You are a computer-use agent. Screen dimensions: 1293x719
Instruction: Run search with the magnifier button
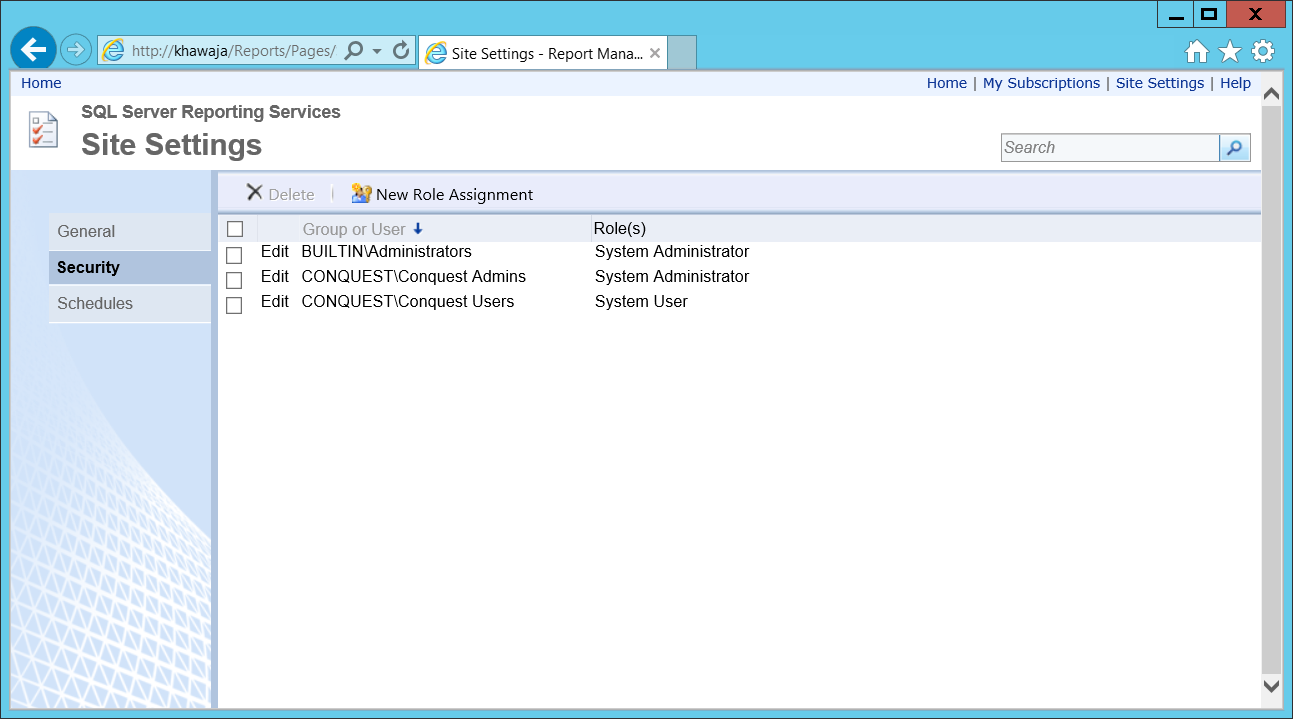click(x=1235, y=148)
